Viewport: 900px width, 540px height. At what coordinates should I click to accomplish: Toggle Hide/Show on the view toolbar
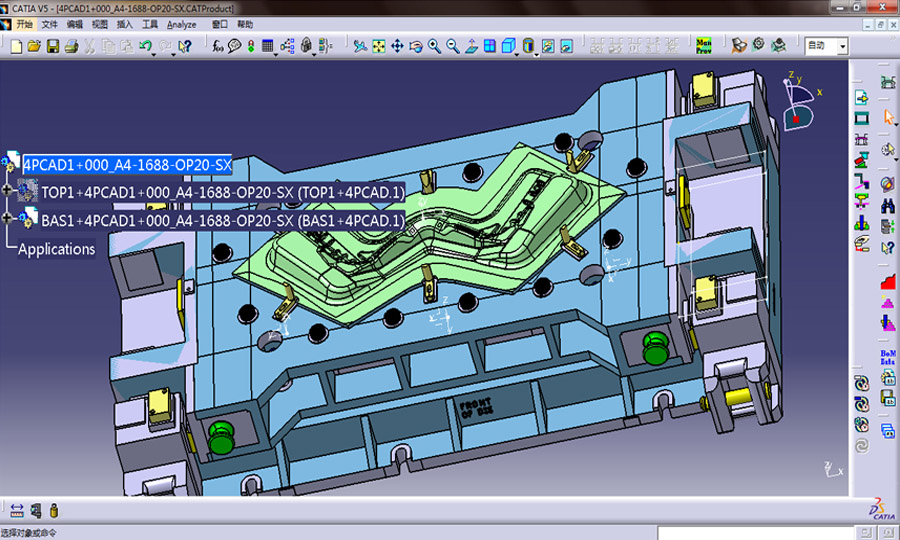(x=547, y=46)
